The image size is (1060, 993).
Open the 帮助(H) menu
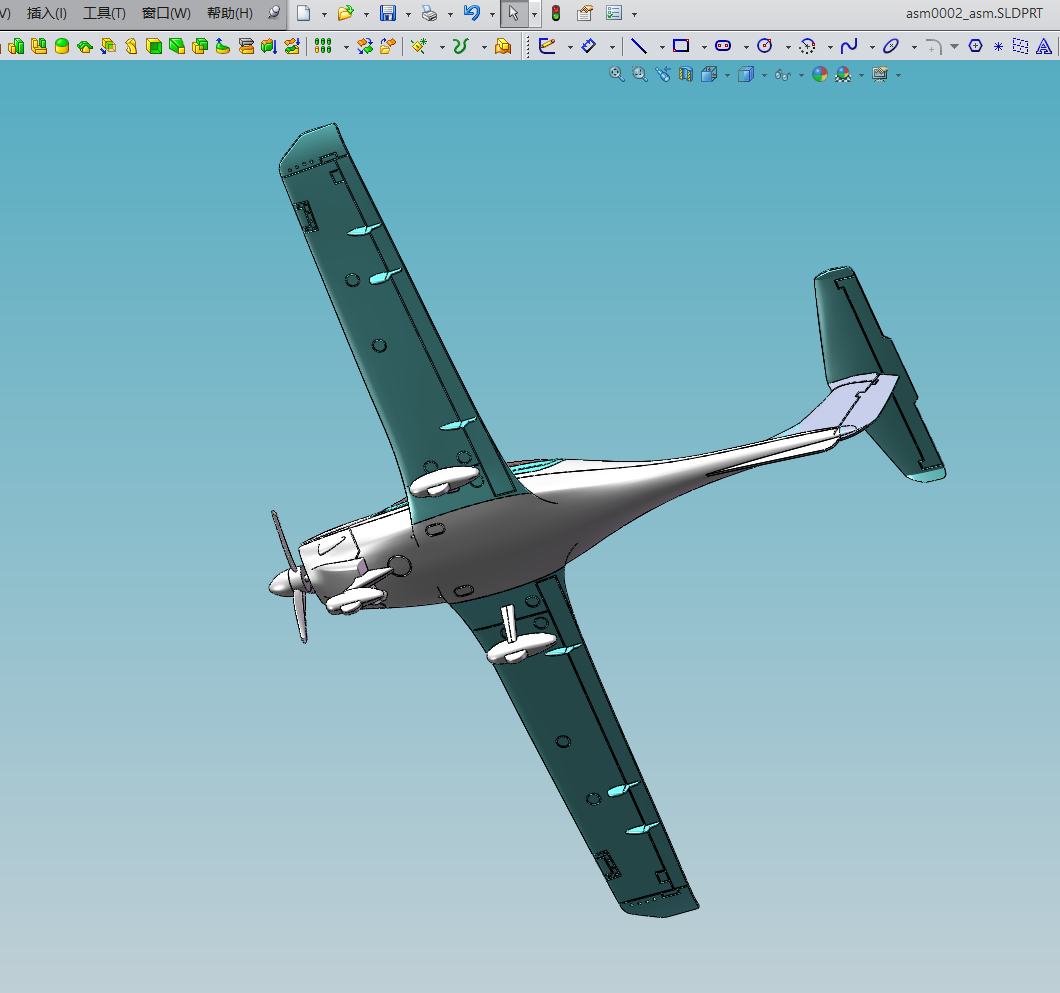coord(230,14)
